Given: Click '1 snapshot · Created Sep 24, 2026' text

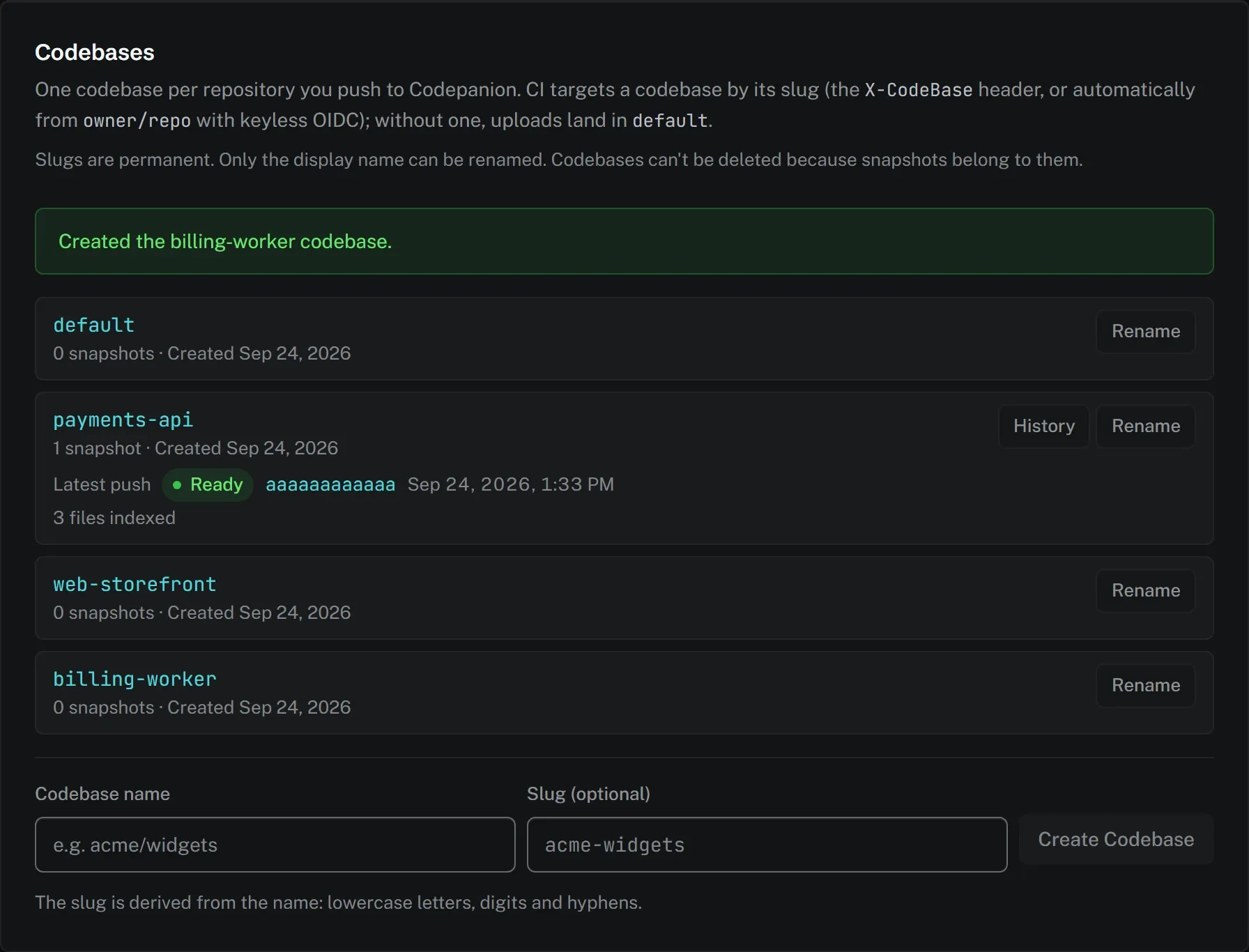Looking at the screenshot, I should pos(196,448).
